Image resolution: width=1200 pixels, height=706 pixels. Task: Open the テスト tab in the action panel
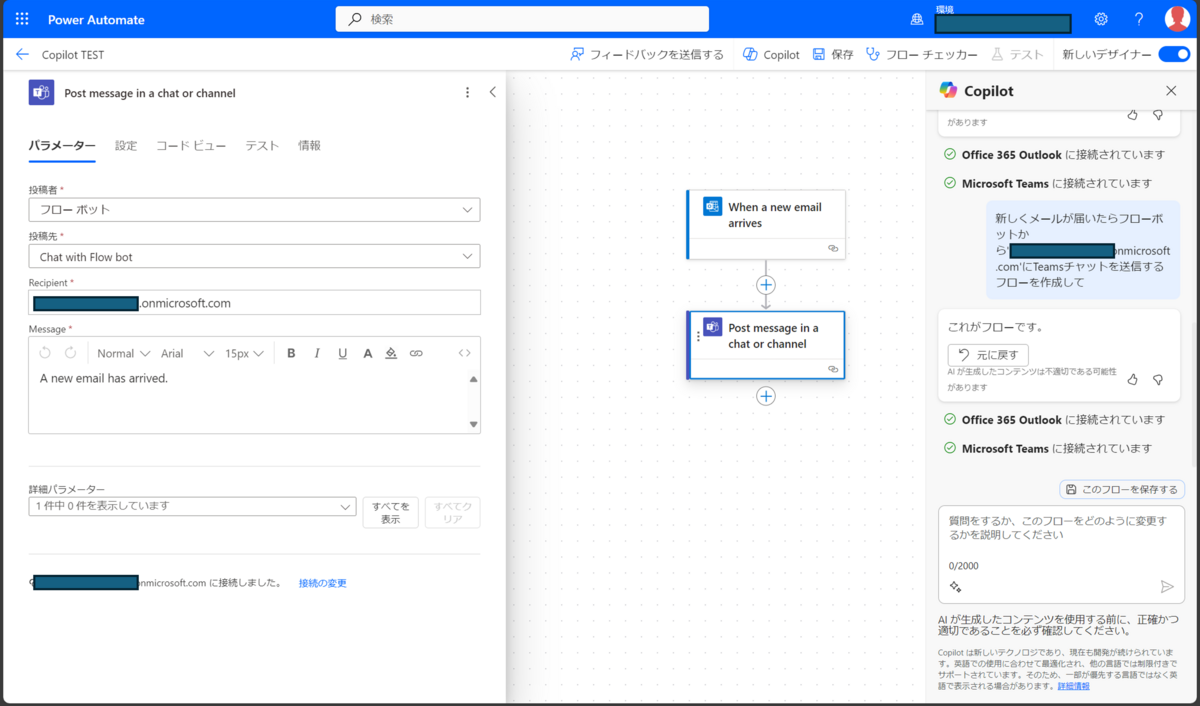coord(262,146)
